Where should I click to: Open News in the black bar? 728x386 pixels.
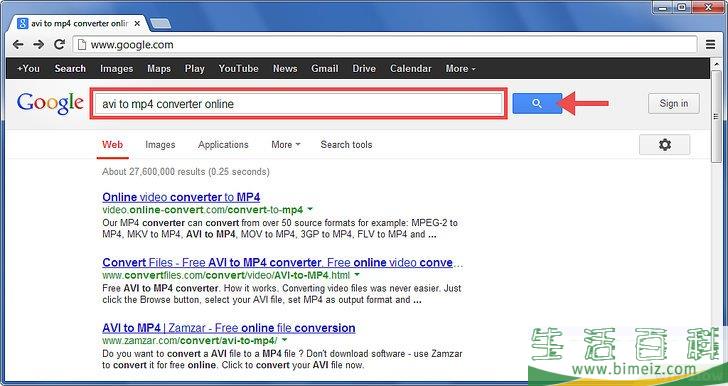coord(285,68)
